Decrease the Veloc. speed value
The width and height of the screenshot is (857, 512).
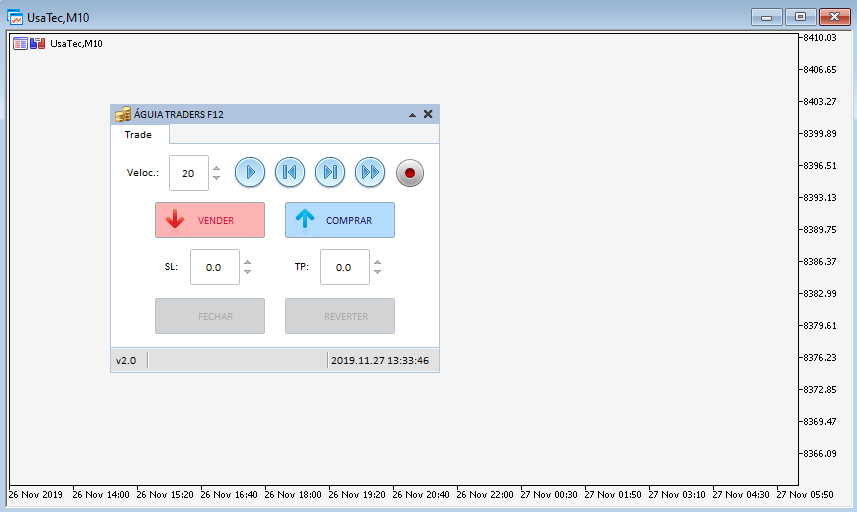pos(217,178)
